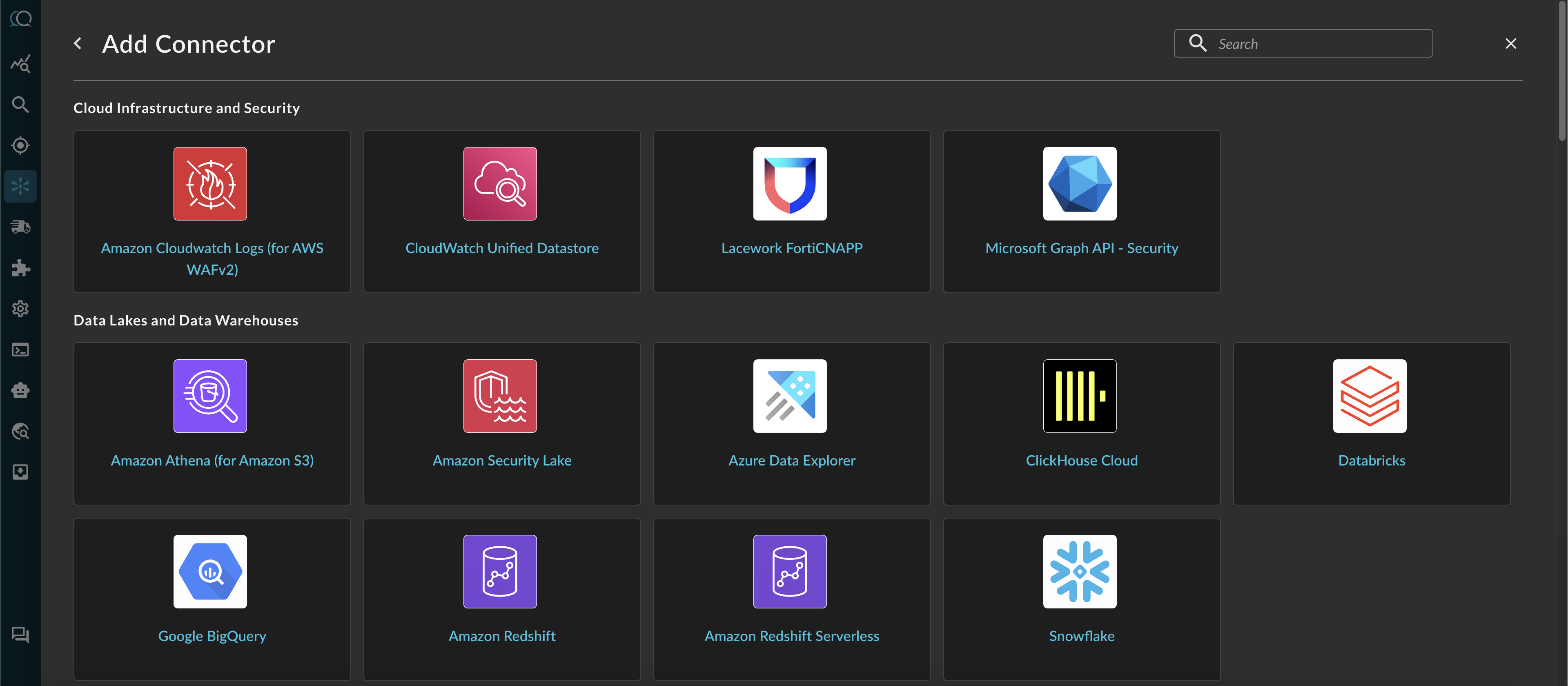The height and width of the screenshot is (686, 1568).
Task: Open the Amazon Security Lake link
Action: pos(501,460)
